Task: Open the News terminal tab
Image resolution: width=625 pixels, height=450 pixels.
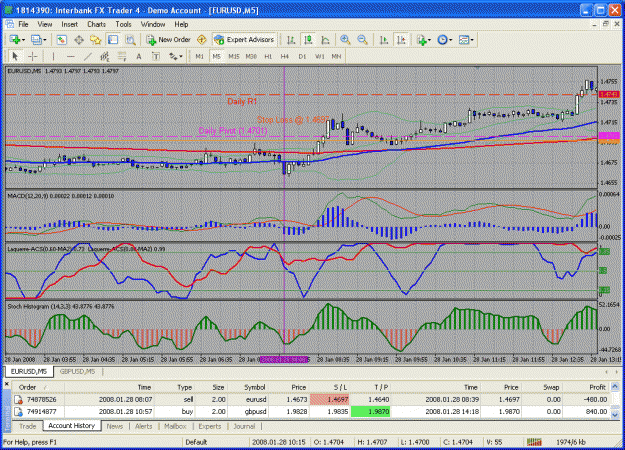Action: pos(115,426)
